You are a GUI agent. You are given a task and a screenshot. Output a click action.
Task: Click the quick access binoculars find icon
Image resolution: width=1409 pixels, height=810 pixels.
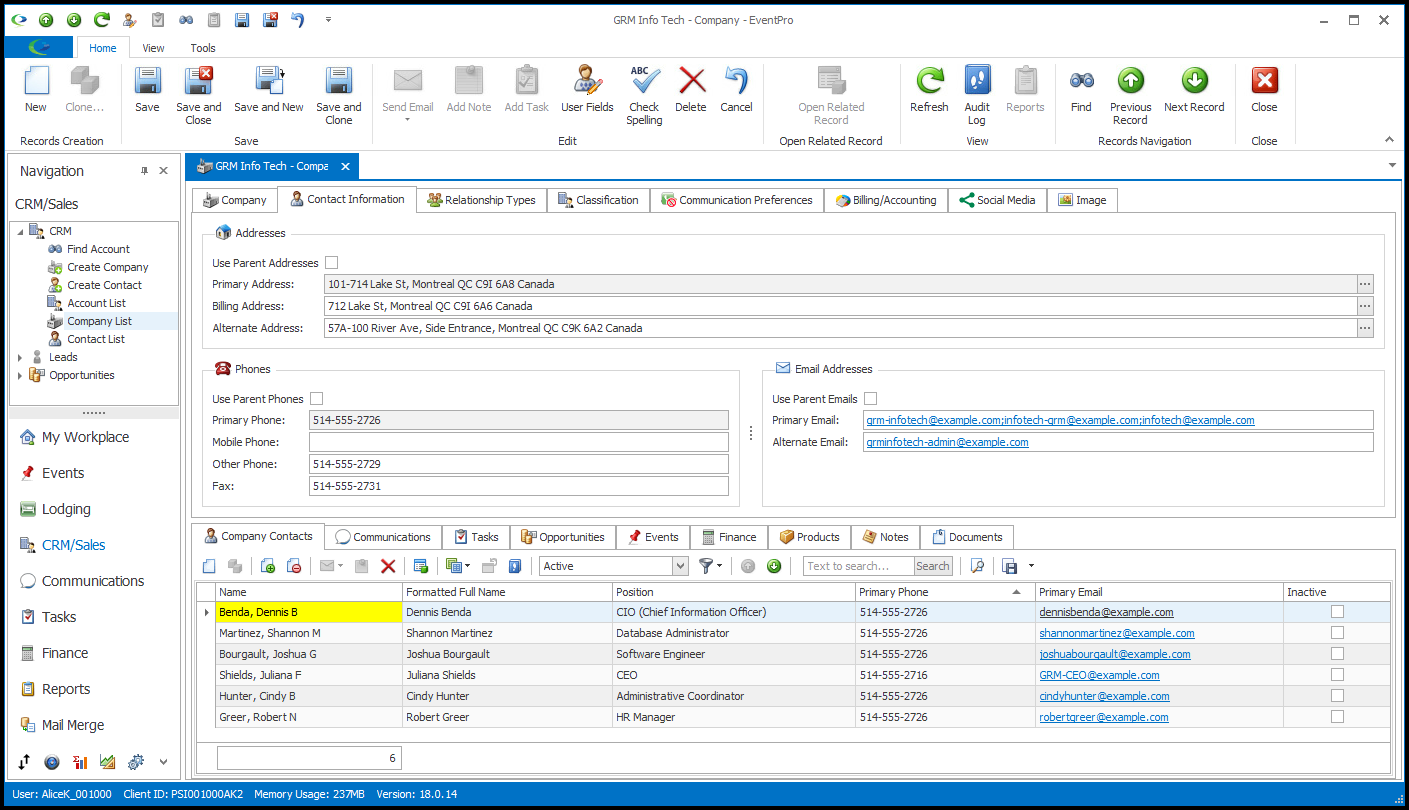point(186,19)
